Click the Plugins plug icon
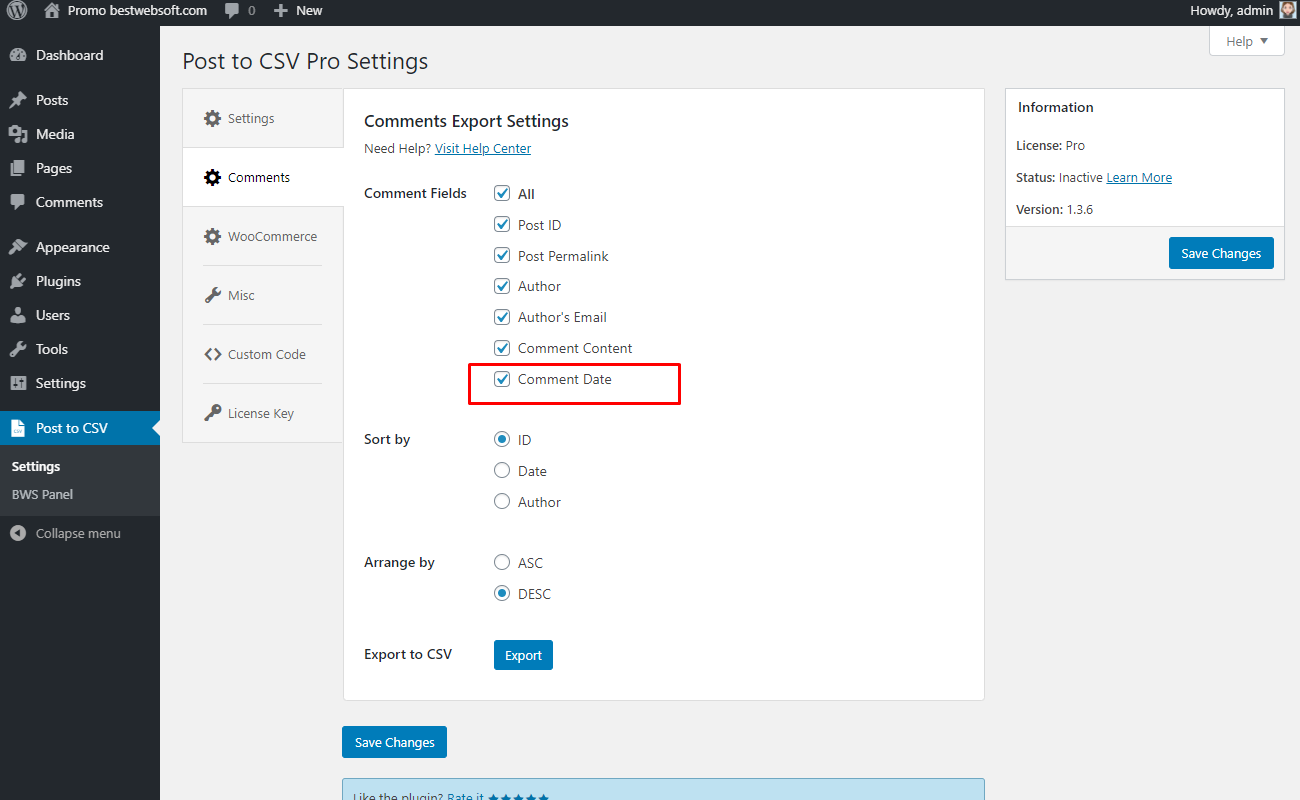1300x800 pixels. 18,281
